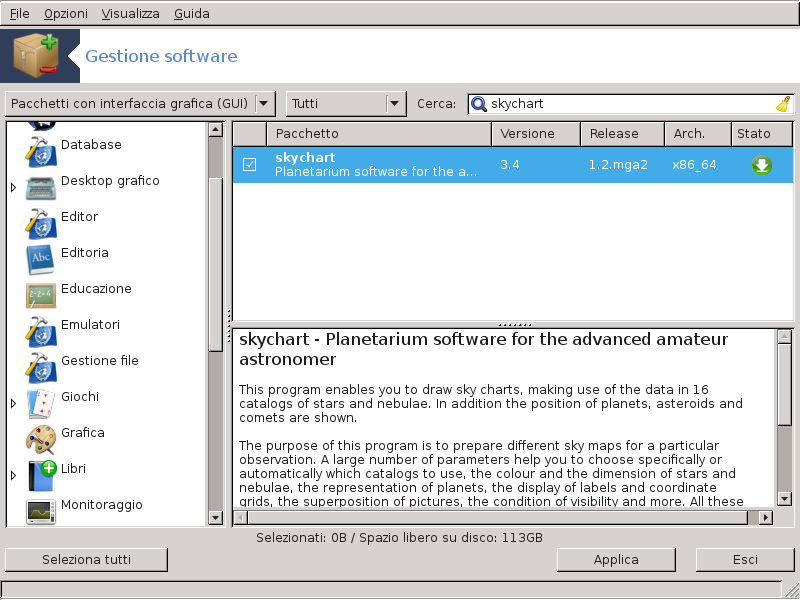Screen dimensions: 800x600
Task: Click description horizontal scroll right arrow
Action: click(x=765, y=517)
